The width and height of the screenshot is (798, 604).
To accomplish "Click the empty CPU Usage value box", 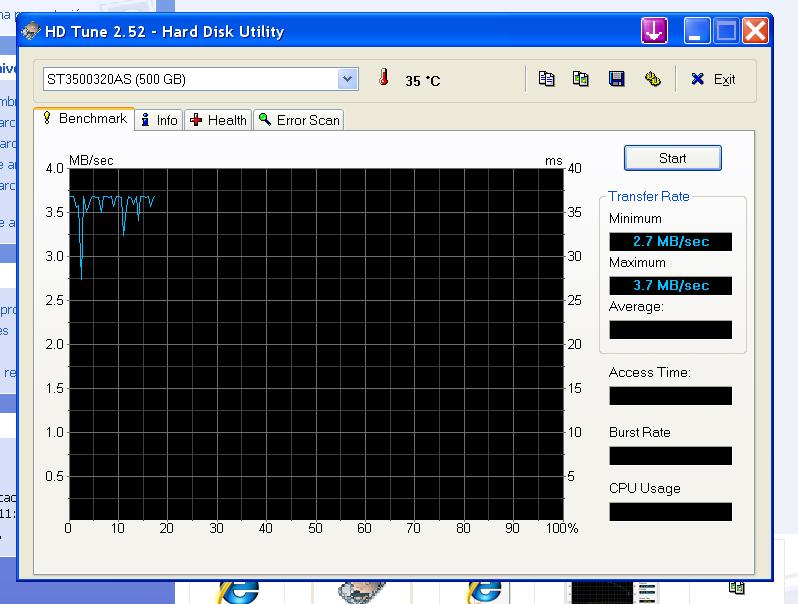I will [670, 512].
